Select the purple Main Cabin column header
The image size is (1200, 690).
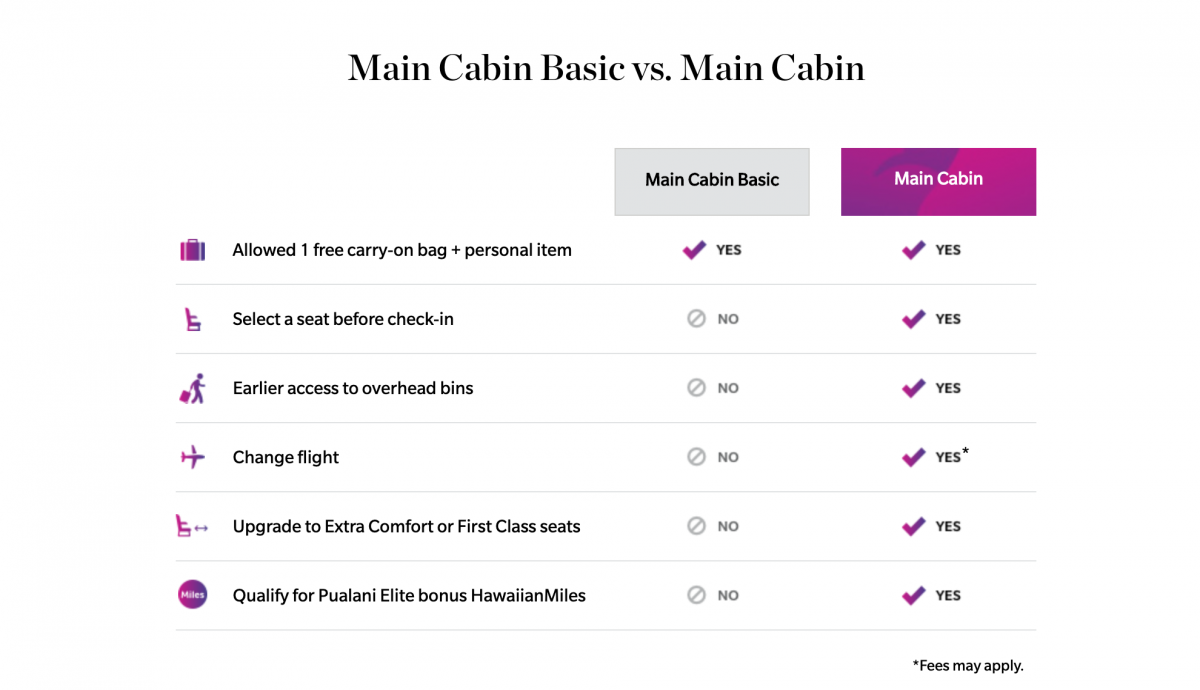point(938,181)
